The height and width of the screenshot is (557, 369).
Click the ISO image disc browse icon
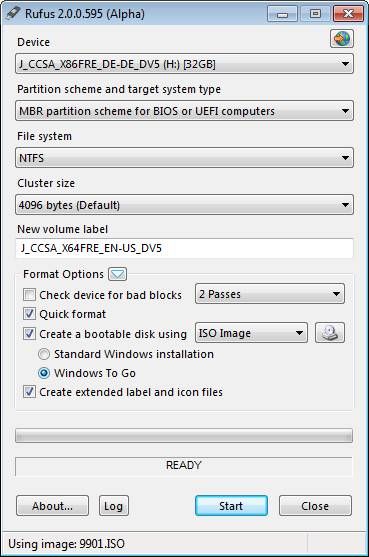pyautogui.click(x=330, y=333)
